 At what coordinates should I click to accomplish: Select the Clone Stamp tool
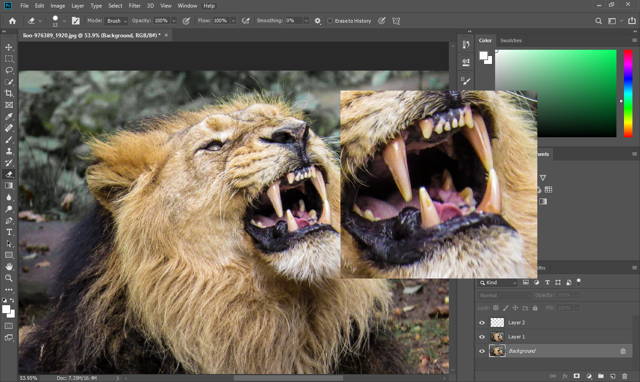pos(9,151)
